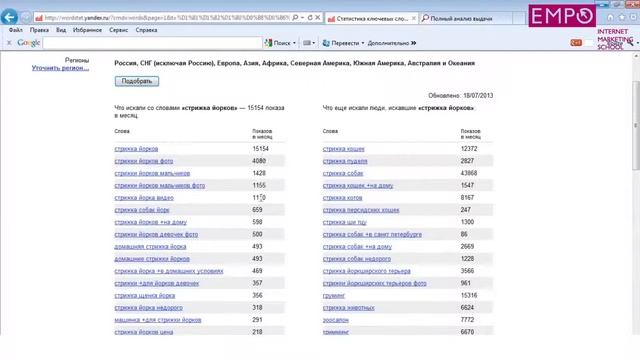Open link 'стрижка котов'

click(342, 198)
